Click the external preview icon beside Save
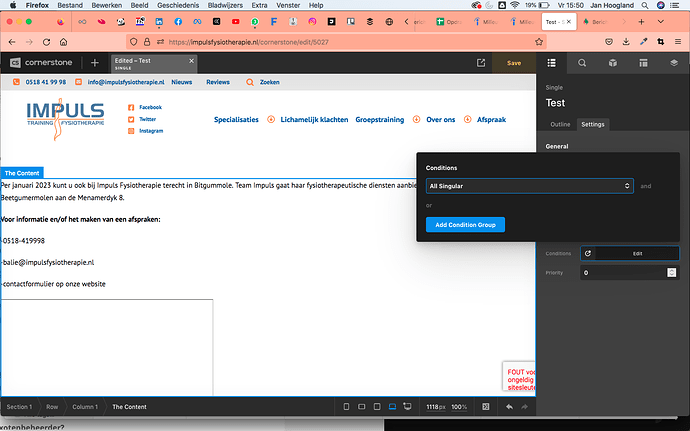Screen dimensions: 690x431 (x=481, y=62)
